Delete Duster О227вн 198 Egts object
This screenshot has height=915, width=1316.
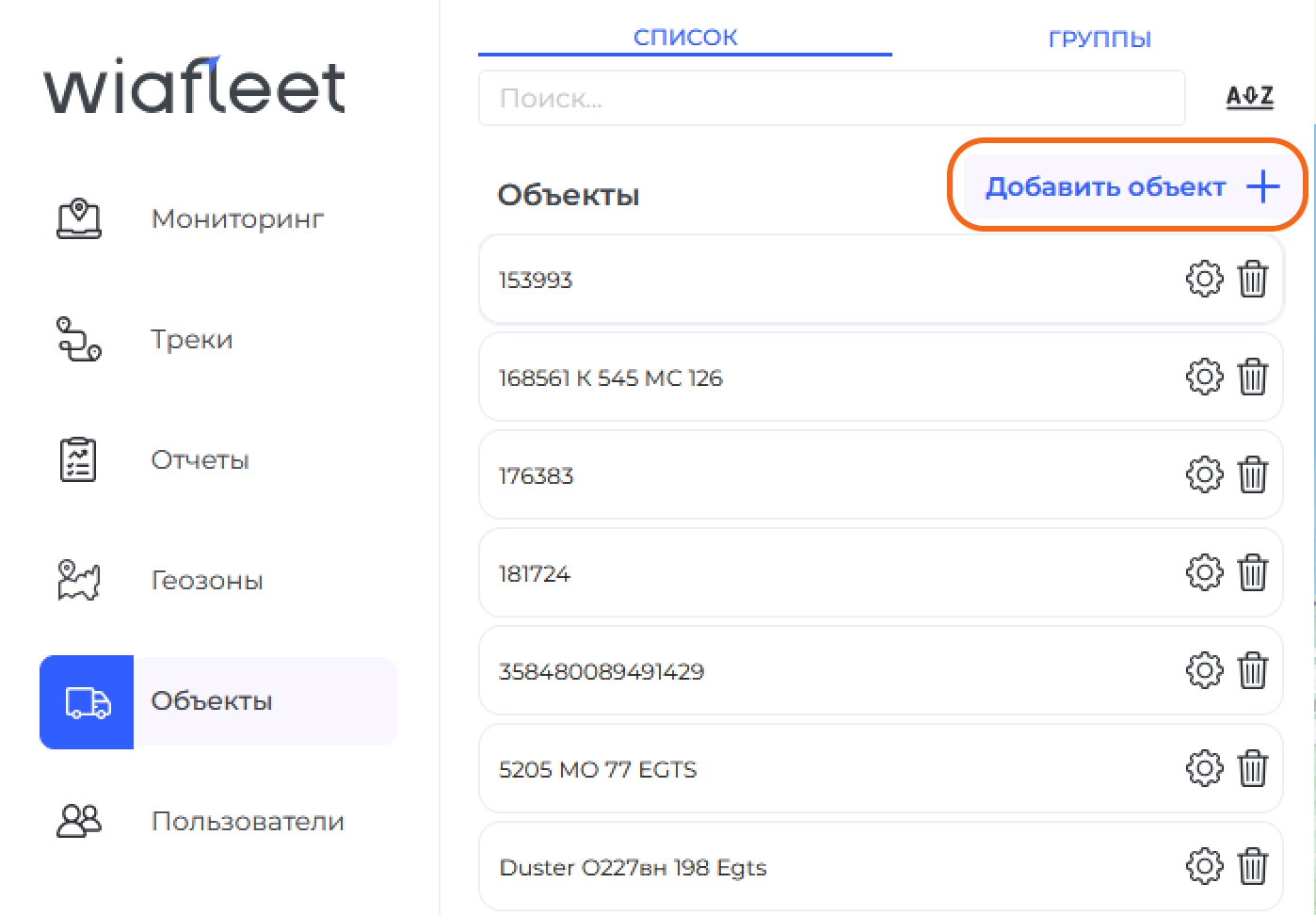1253,867
